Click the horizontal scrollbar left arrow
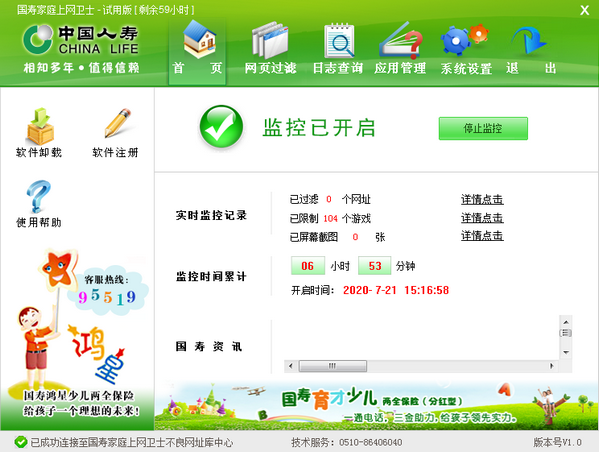Image resolution: width=599 pixels, height=452 pixels. [291, 366]
